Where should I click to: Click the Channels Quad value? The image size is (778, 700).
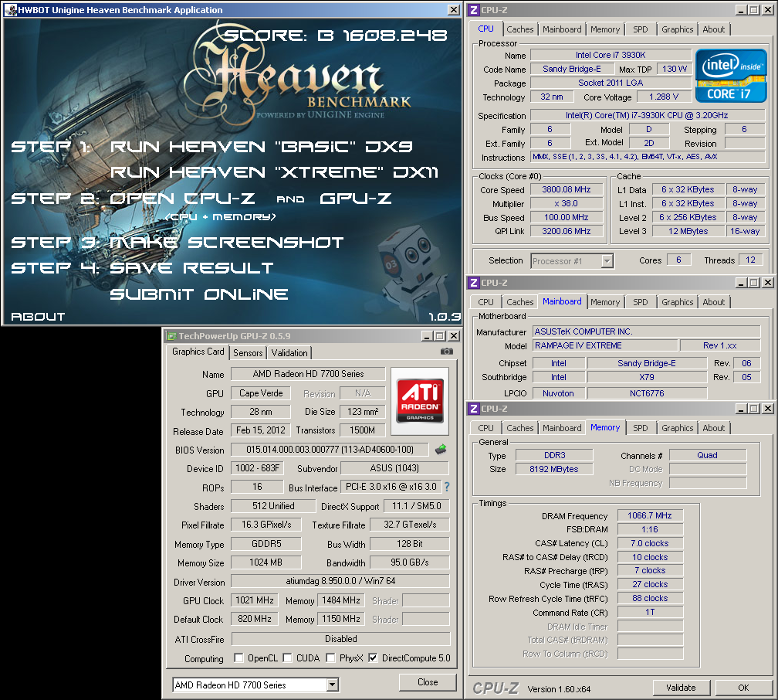(708, 455)
